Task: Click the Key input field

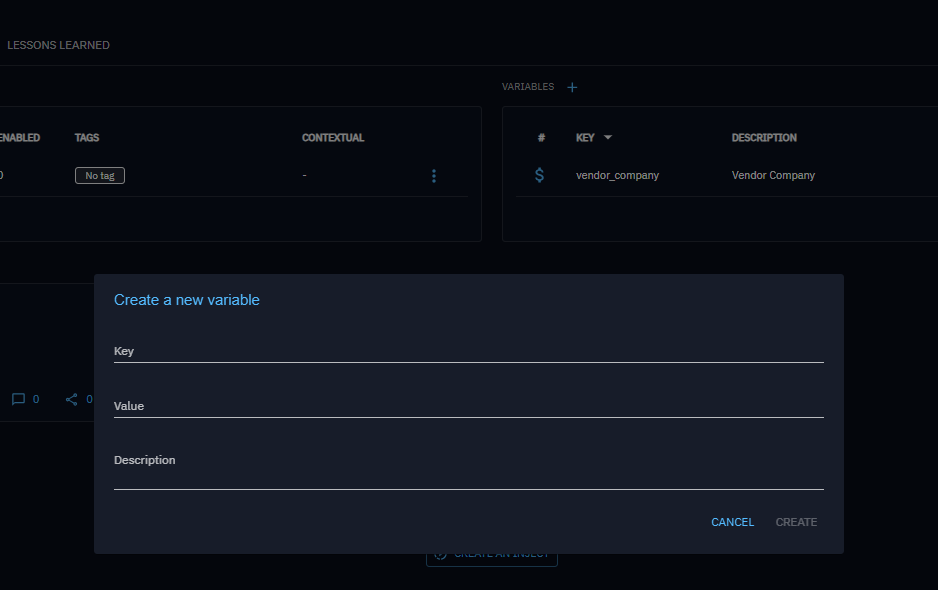Action: pyautogui.click(x=468, y=351)
